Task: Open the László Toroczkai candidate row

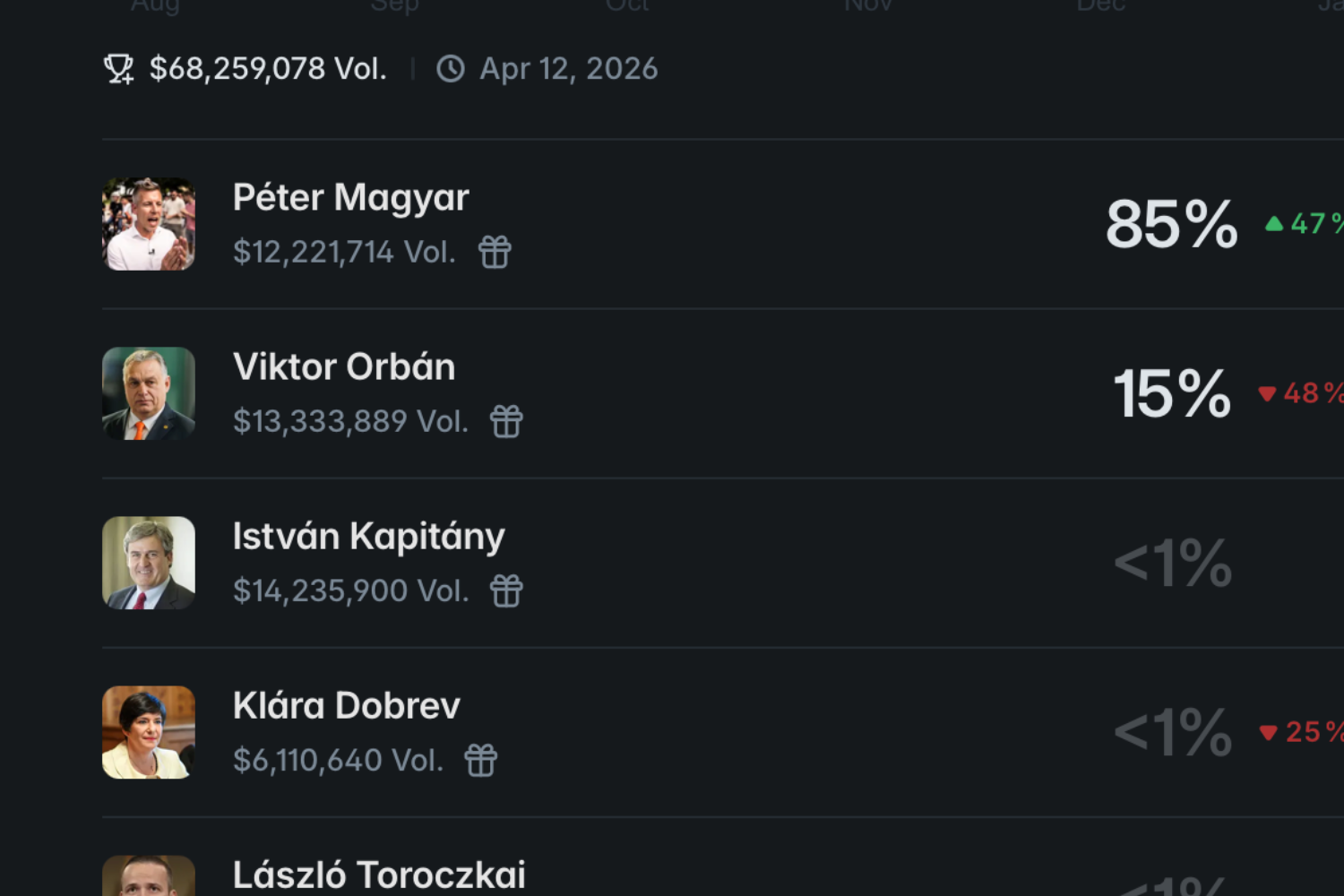Action: 379,875
